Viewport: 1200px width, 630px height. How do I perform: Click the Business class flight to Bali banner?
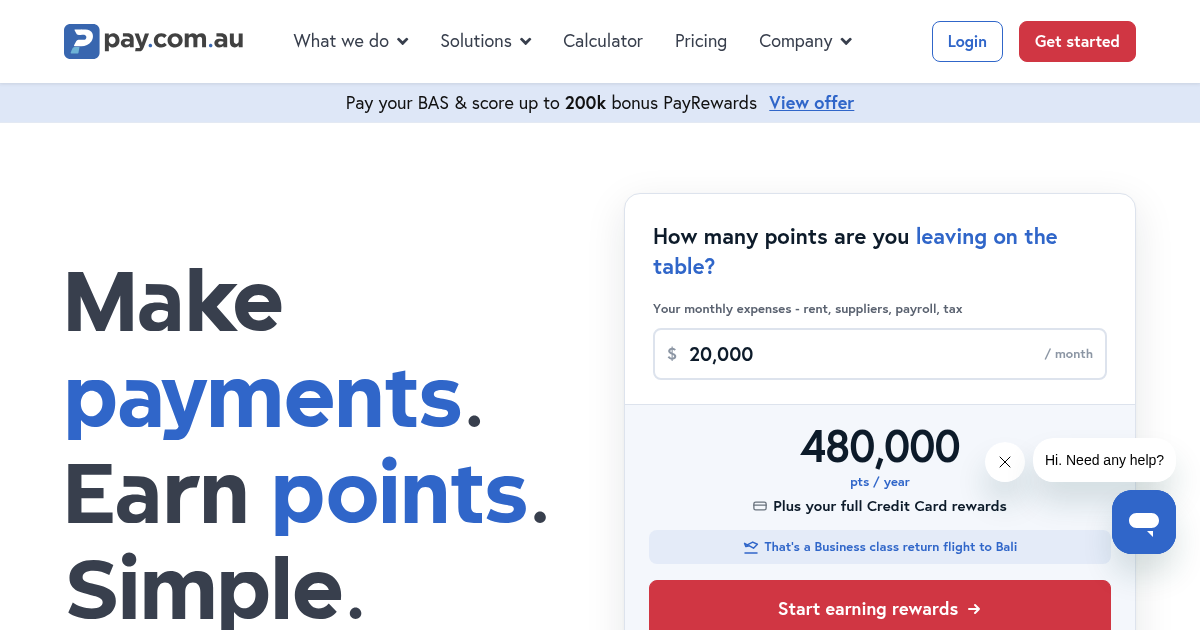tap(880, 547)
